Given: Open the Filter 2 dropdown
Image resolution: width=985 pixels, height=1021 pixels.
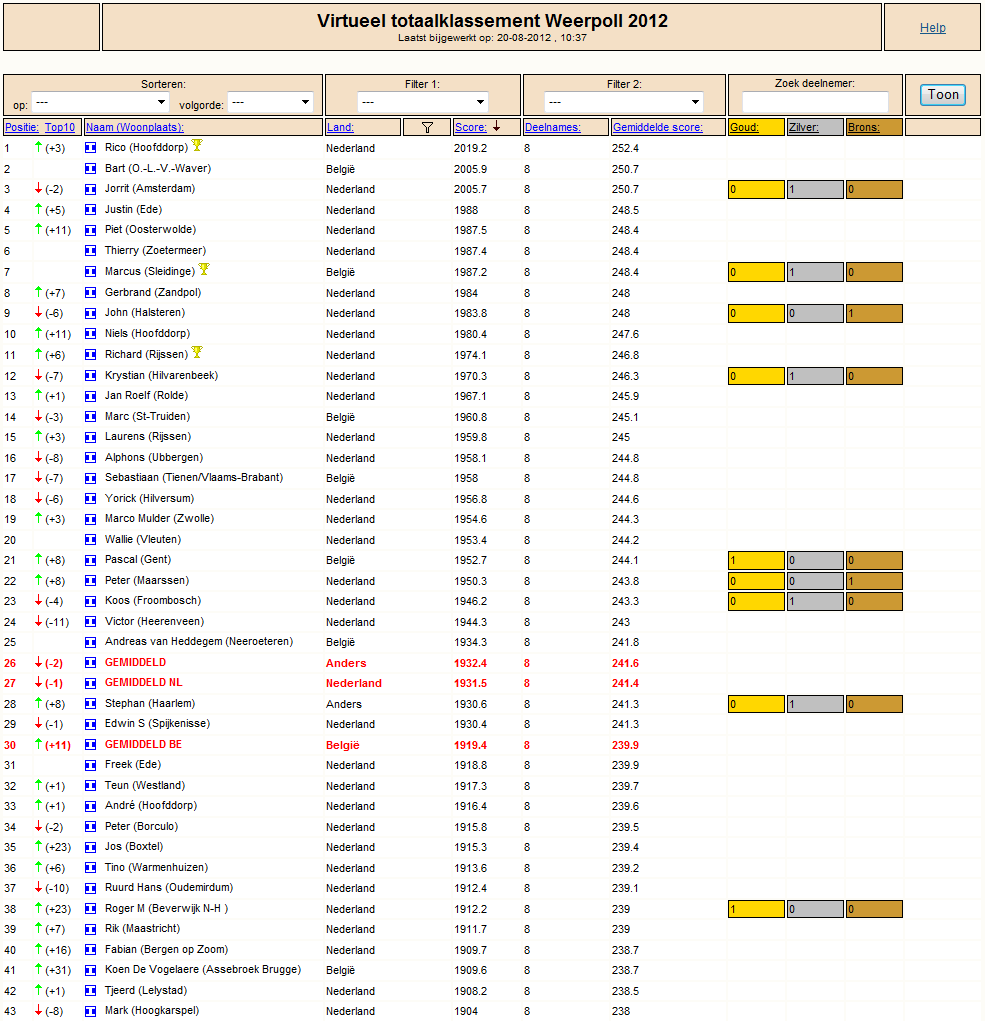Looking at the screenshot, I should point(624,102).
